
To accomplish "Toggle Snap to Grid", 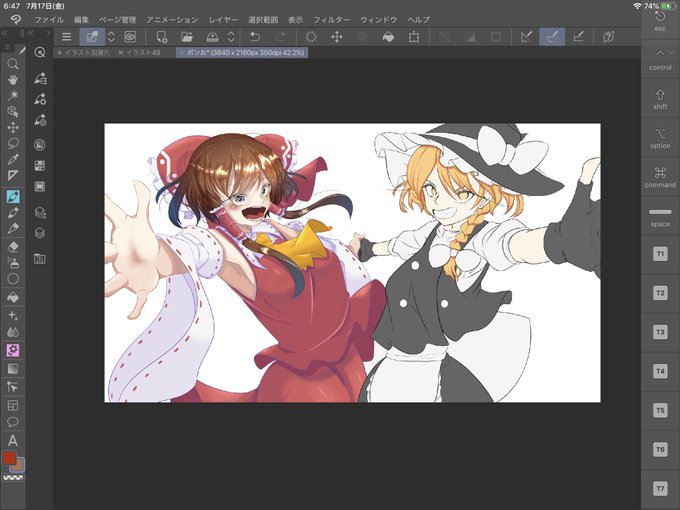I will pyautogui.click(x=578, y=37).
